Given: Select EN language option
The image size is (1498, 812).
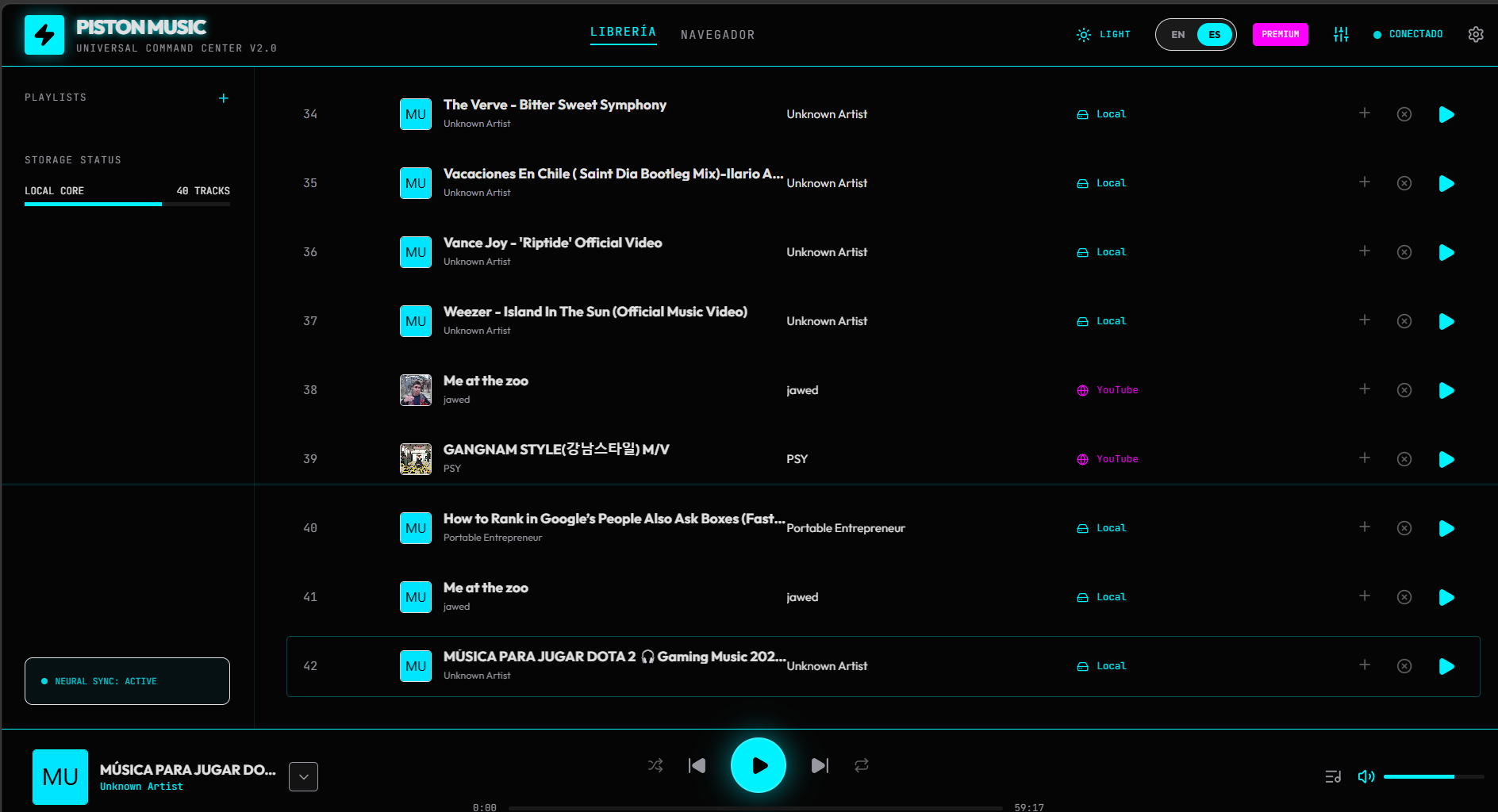Looking at the screenshot, I should [x=1177, y=35].
